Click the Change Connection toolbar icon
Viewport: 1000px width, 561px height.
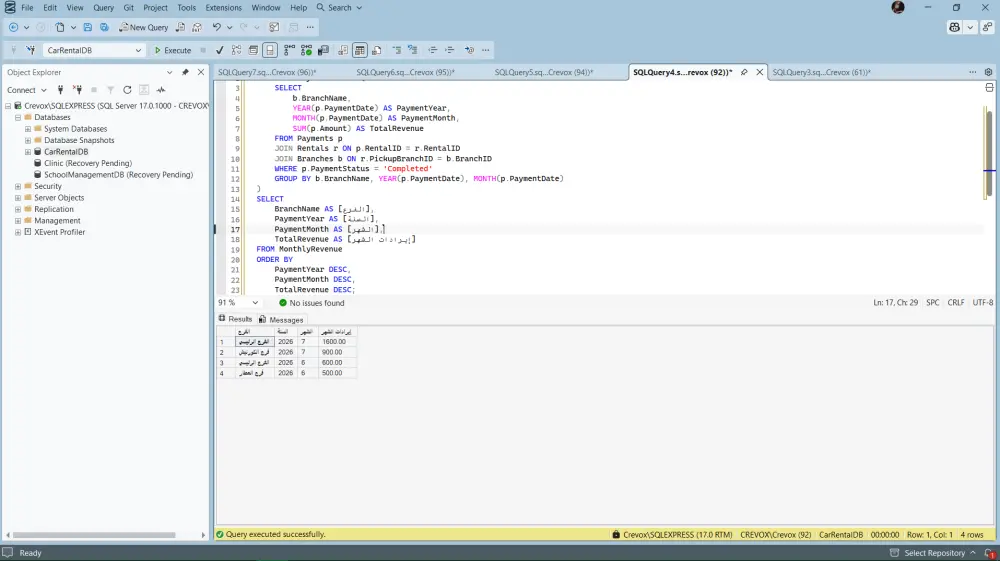[x=30, y=50]
